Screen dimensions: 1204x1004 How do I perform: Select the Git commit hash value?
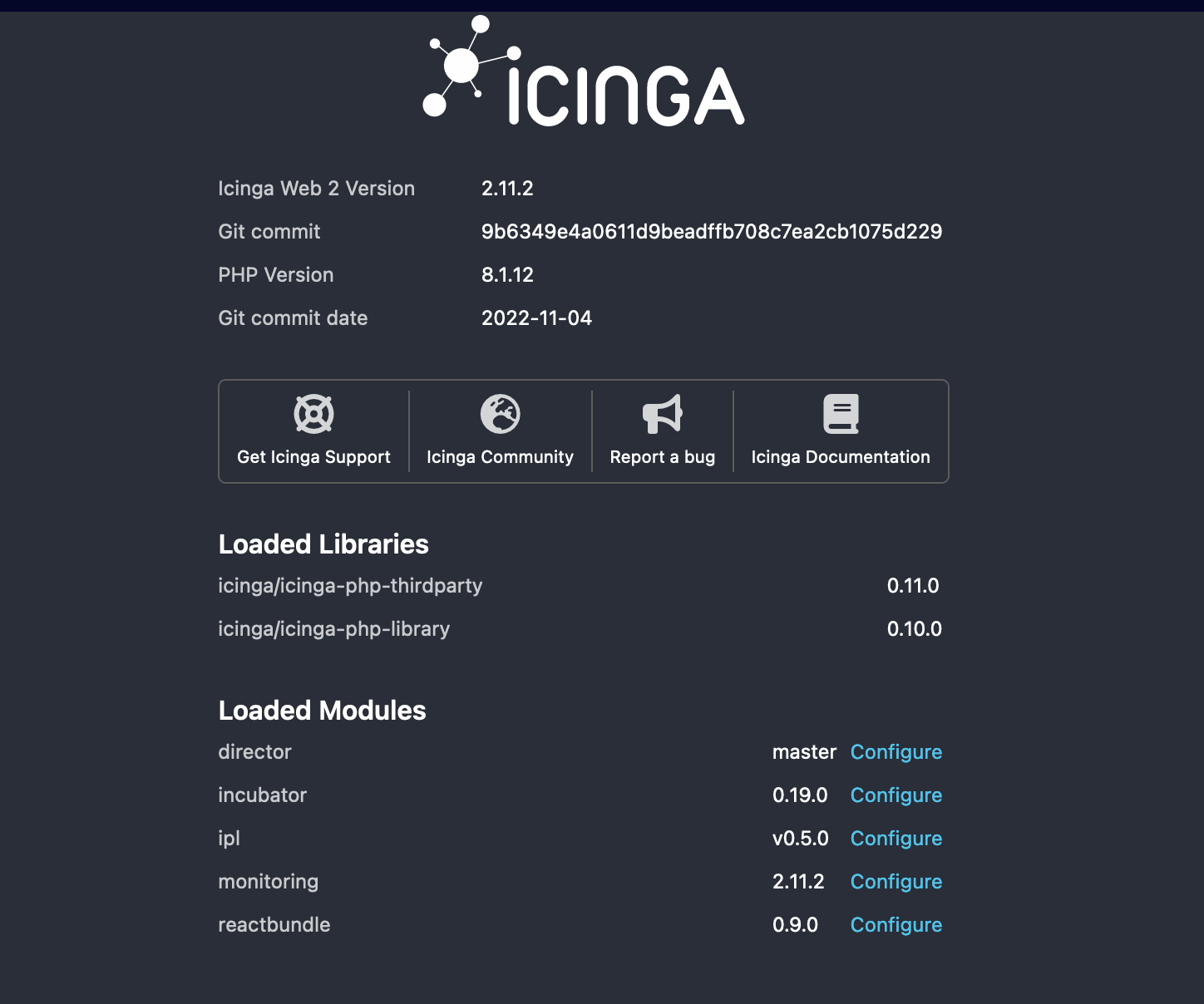coord(713,231)
